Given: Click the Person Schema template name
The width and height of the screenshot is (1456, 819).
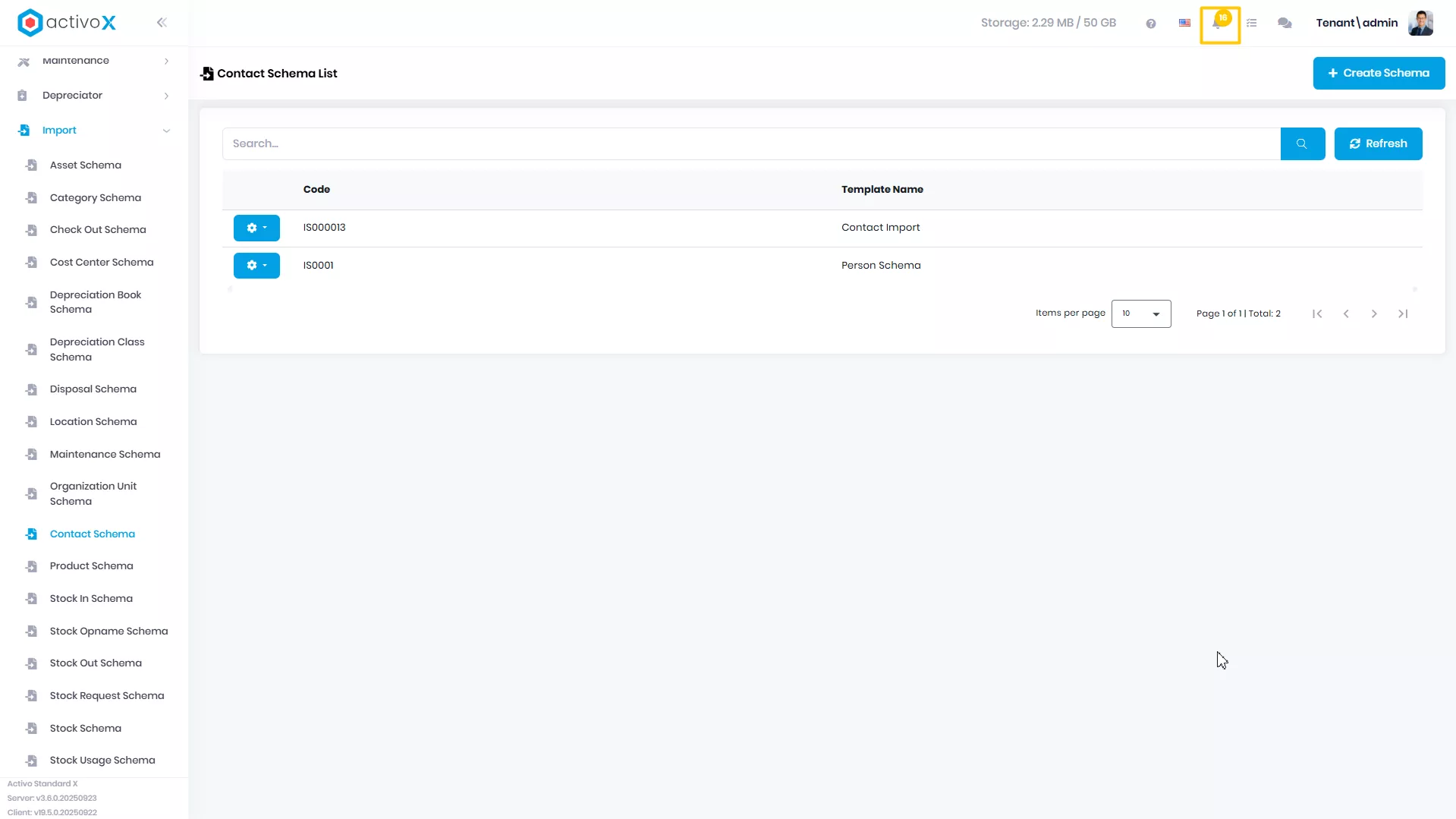Looking at the screenshot, I should pyautogui.click(x=881, y=266).
